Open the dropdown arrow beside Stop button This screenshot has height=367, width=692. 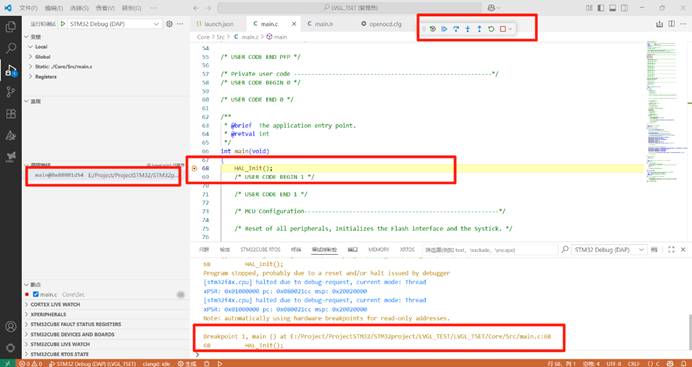point(510,29)
